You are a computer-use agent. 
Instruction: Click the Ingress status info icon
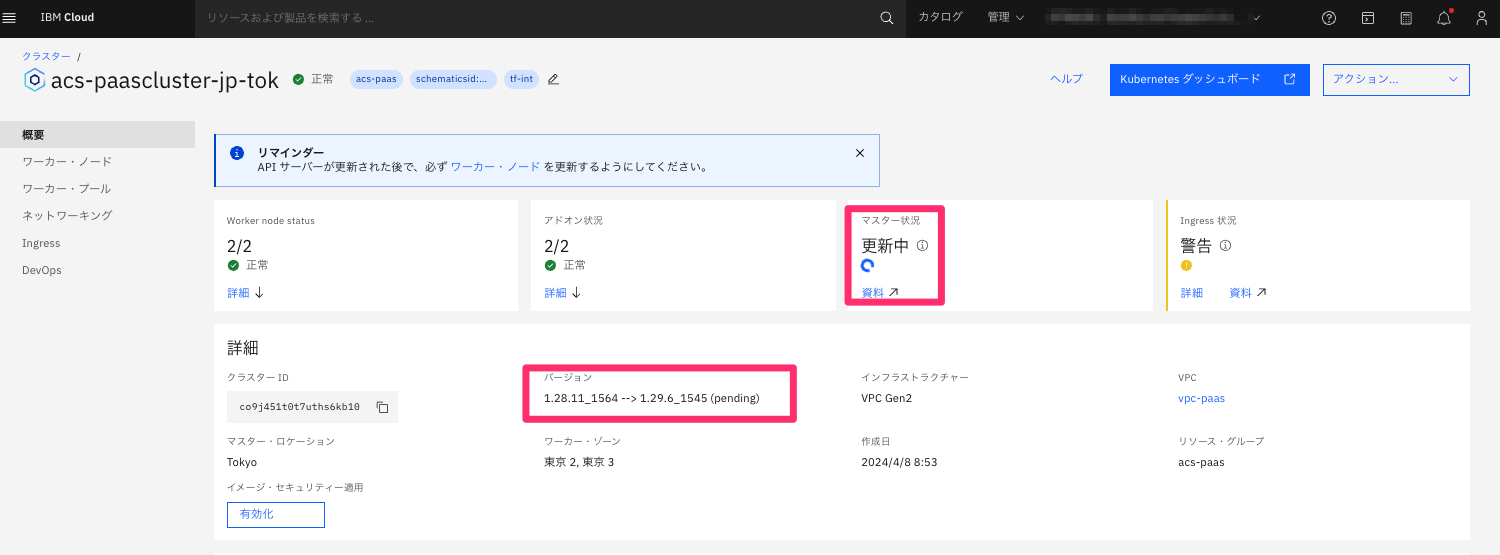pos(1225,245)
